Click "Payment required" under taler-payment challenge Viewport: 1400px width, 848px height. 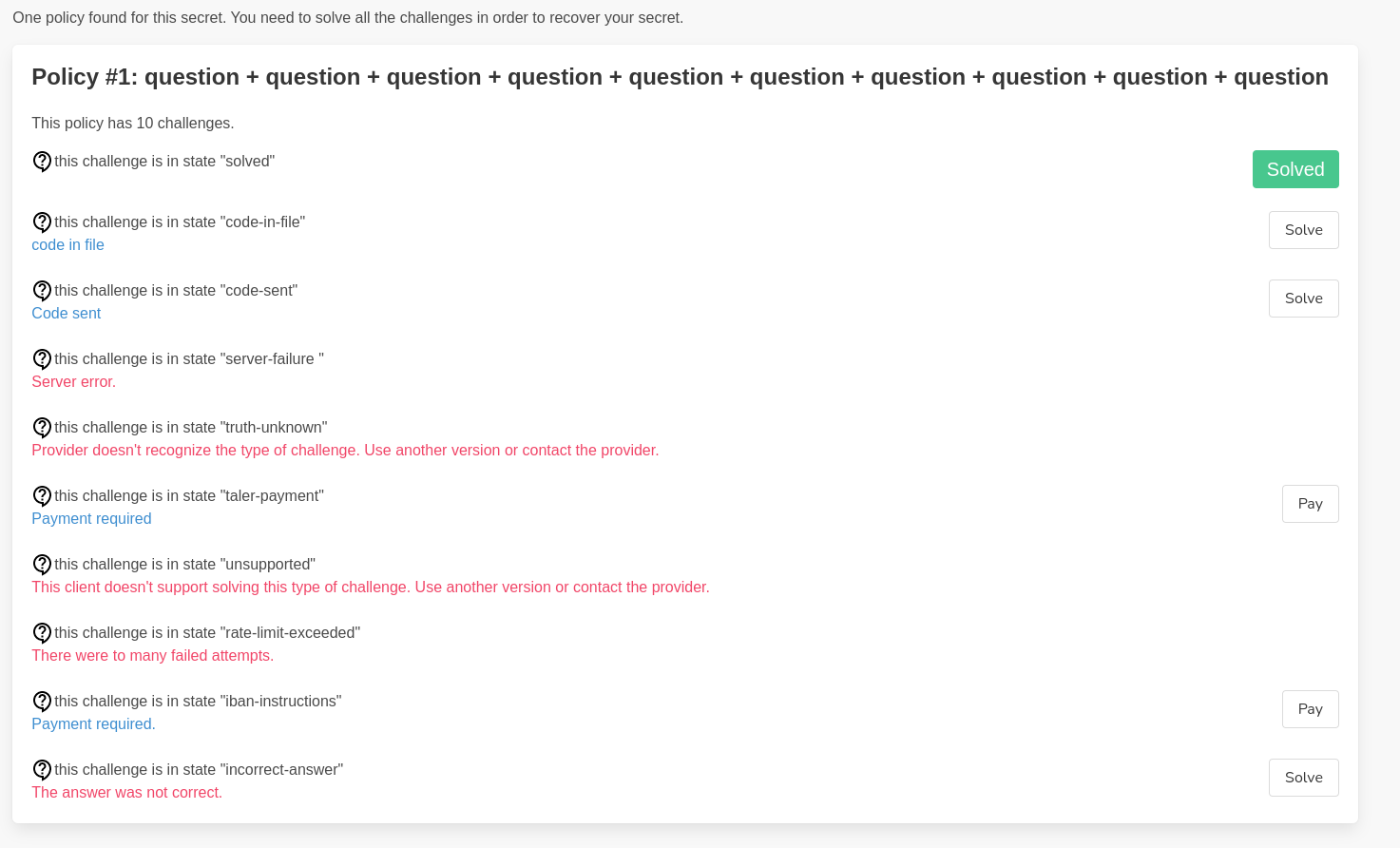click(91, 519)
